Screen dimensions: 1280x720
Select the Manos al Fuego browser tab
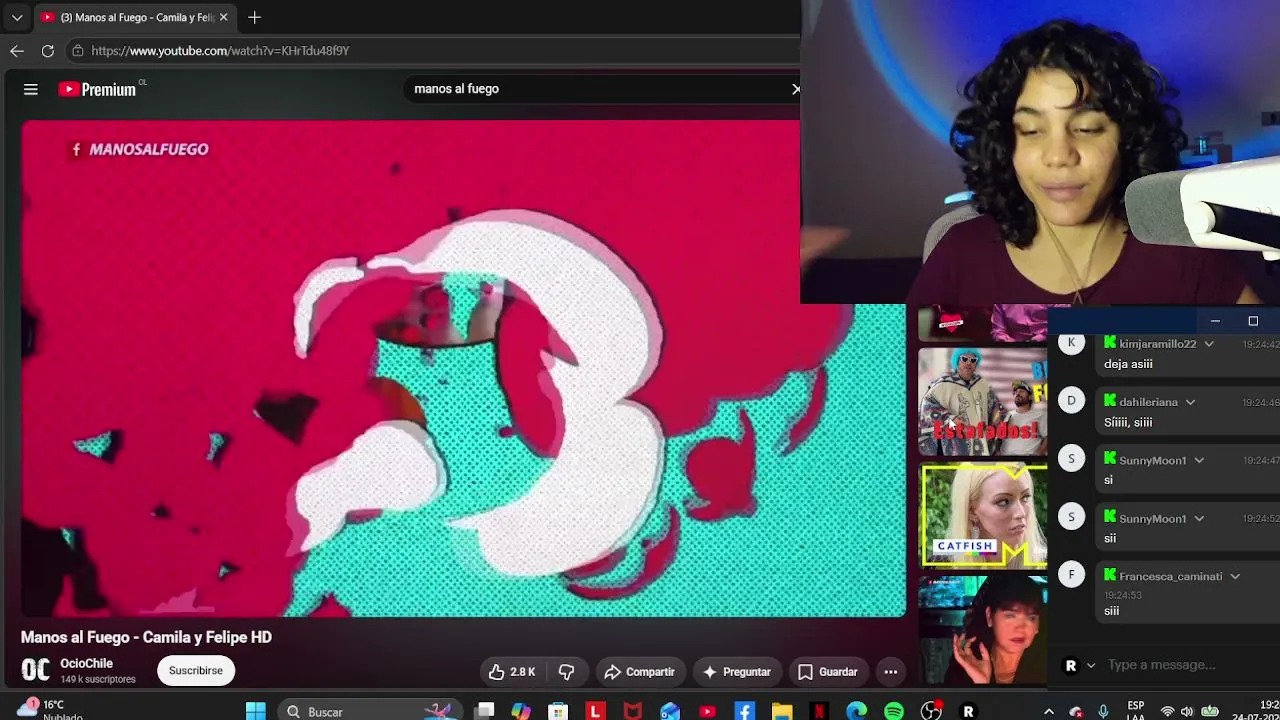135,17
